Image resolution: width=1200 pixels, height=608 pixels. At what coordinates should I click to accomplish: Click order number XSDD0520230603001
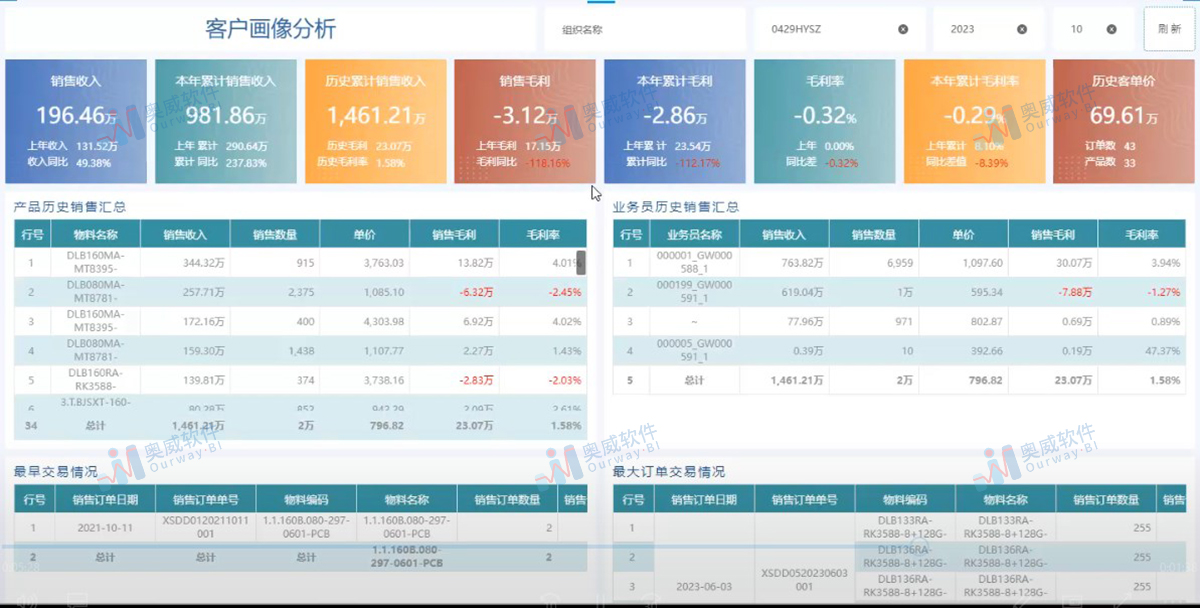[804, 580]
